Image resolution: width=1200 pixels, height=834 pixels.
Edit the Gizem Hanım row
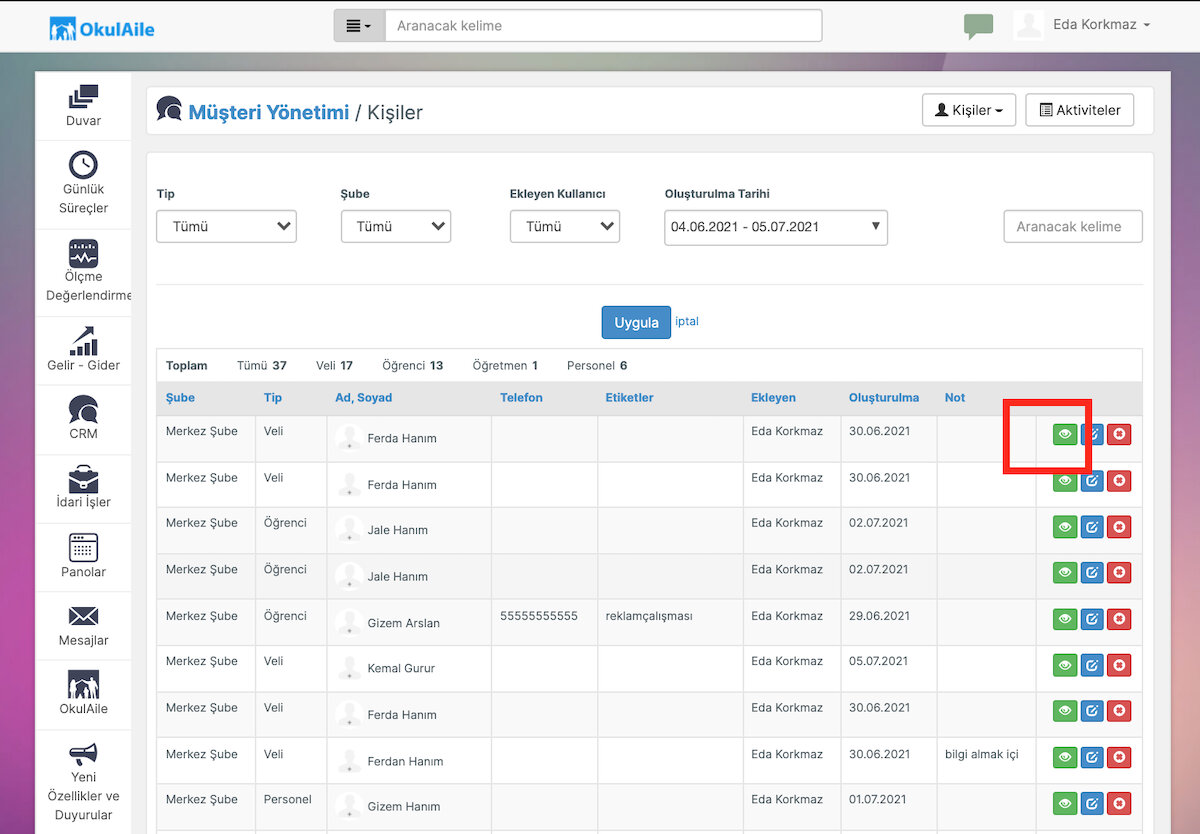1092,803
